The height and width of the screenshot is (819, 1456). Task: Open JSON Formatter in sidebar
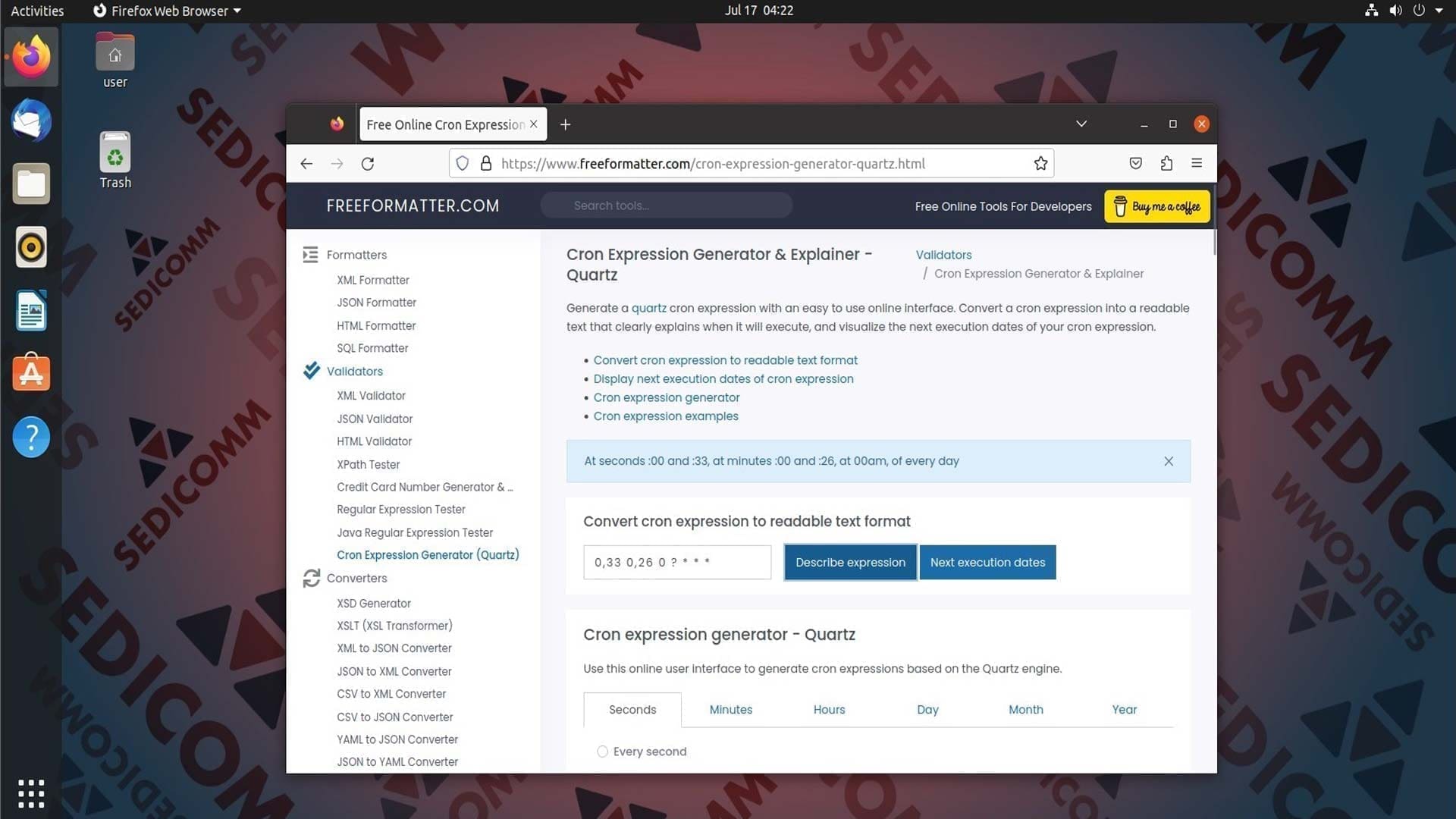pos(376,303)
